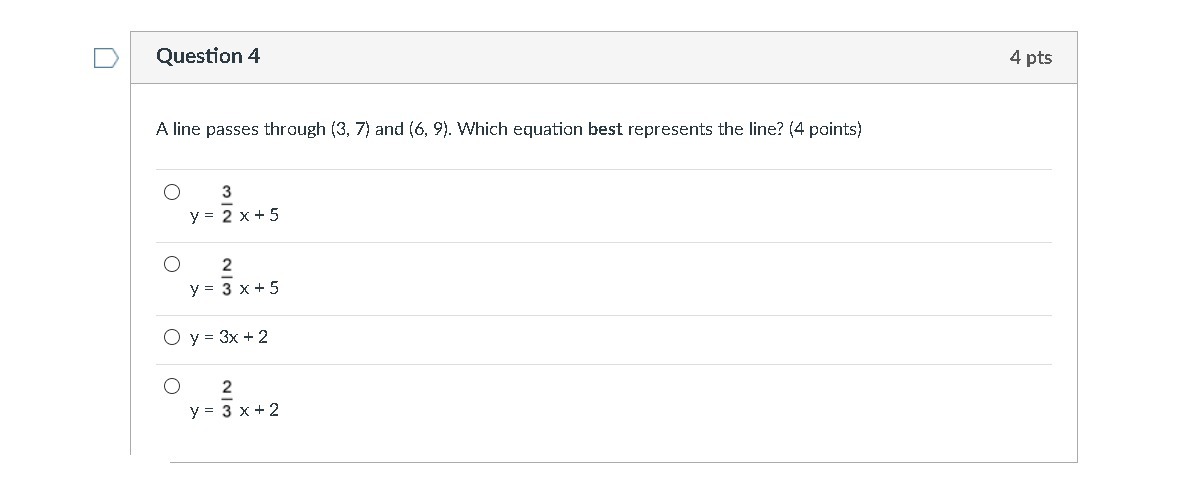Click the 4 pts label
Image resolution: width=1183 pixels, height=495 pixels.
[x=1030, y=58]
